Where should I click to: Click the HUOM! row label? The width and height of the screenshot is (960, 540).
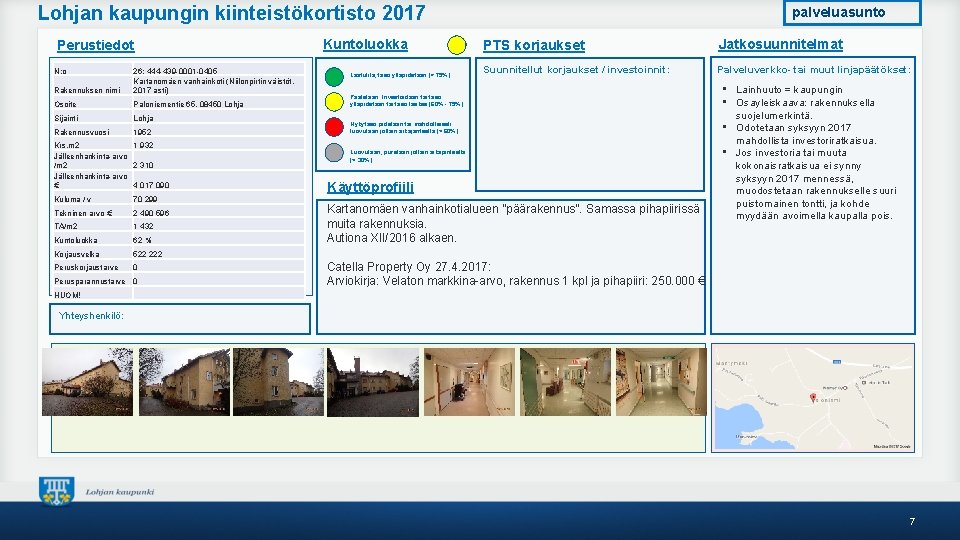[x=67, y=295]
